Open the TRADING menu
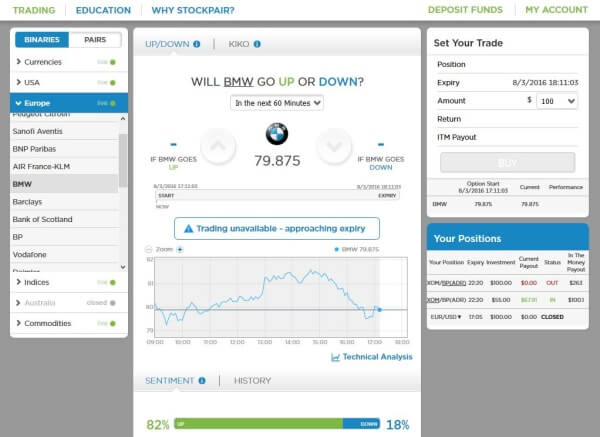The width and height of the screenshot is (600, 437). click(34, 10)
